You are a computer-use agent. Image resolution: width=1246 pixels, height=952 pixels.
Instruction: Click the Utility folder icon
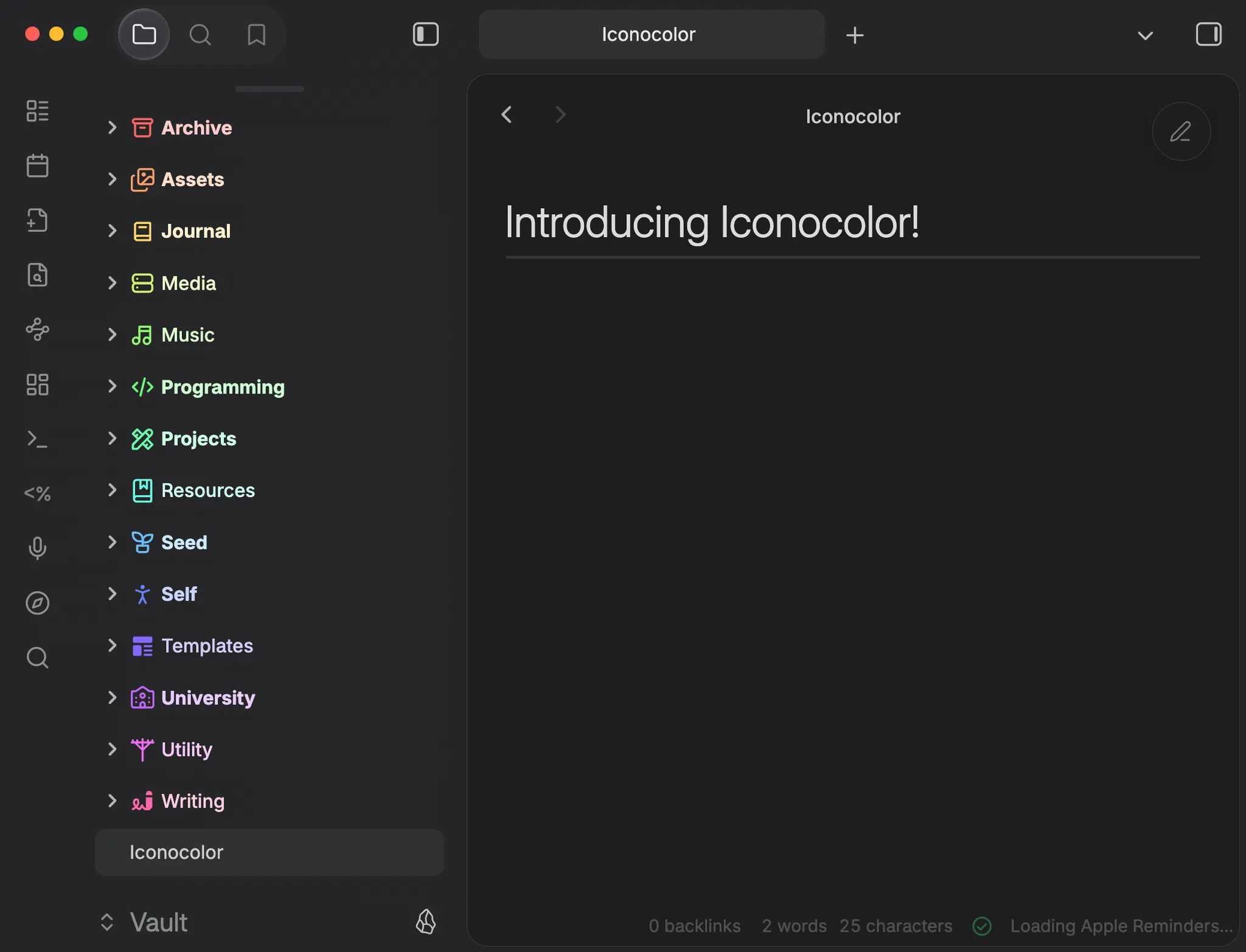tap(142, 749)
